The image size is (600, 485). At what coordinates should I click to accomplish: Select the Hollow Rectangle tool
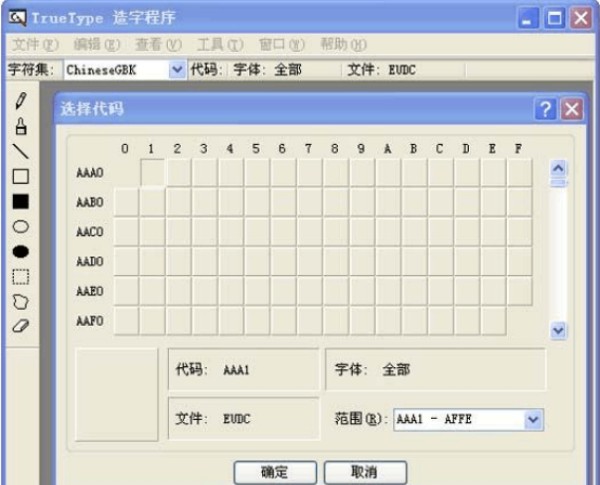coord(21,176)
